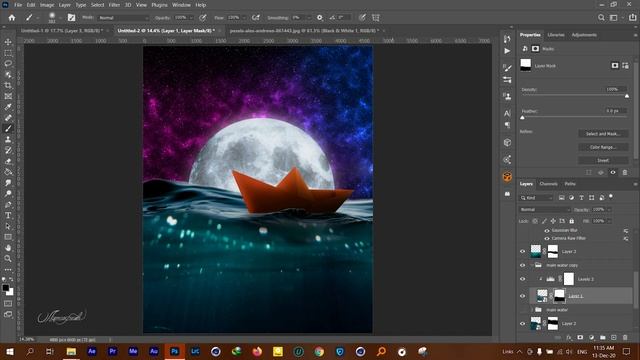Screen dimensions: 640x360
Task: Select the Horizontal Type tool
Action: coord(8,215)
